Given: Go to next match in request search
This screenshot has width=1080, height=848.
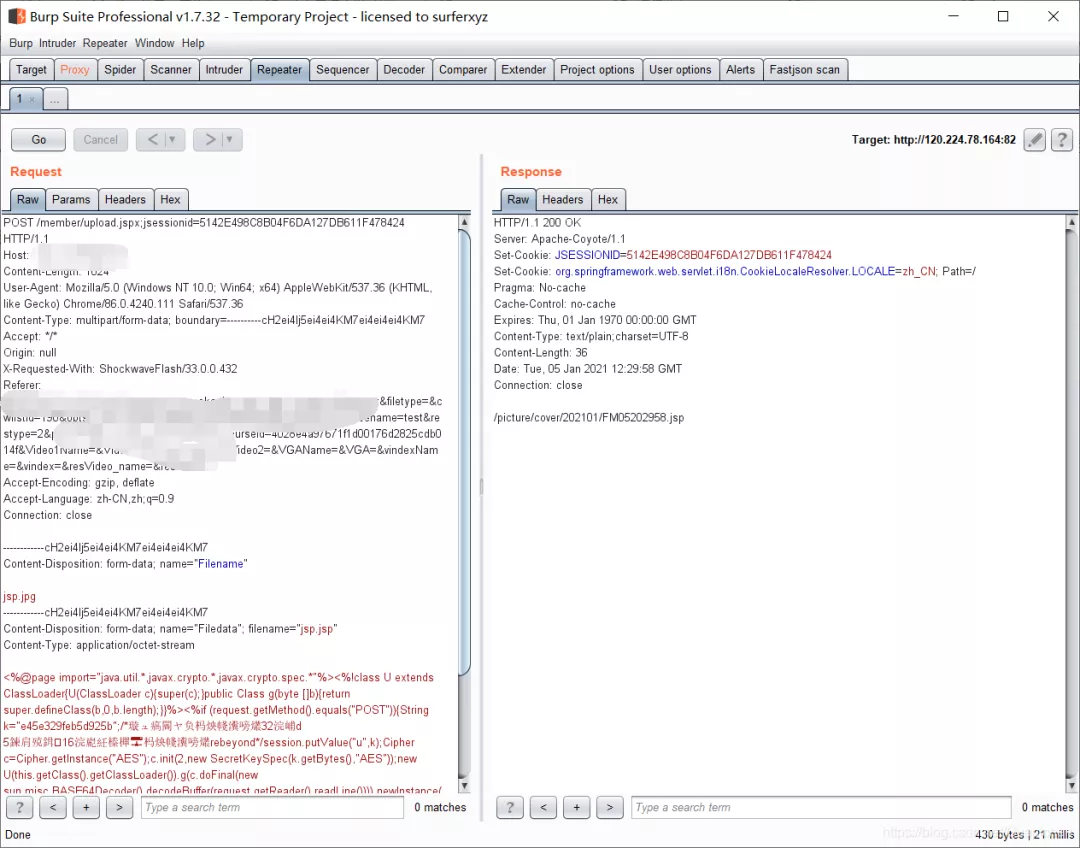Looking at the screenshot, I should click(x=119, y=807).
